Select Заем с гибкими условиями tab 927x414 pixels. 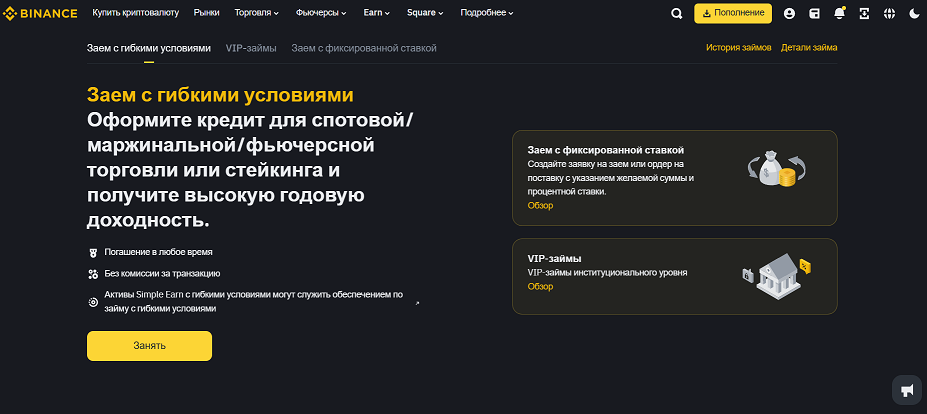(x=148, y=48)
